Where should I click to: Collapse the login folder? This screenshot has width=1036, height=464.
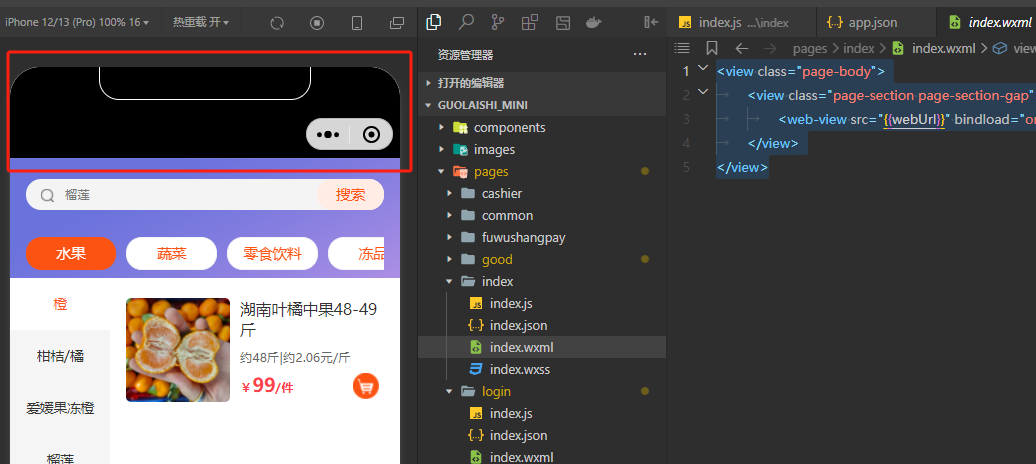click(x=542, y=391)
